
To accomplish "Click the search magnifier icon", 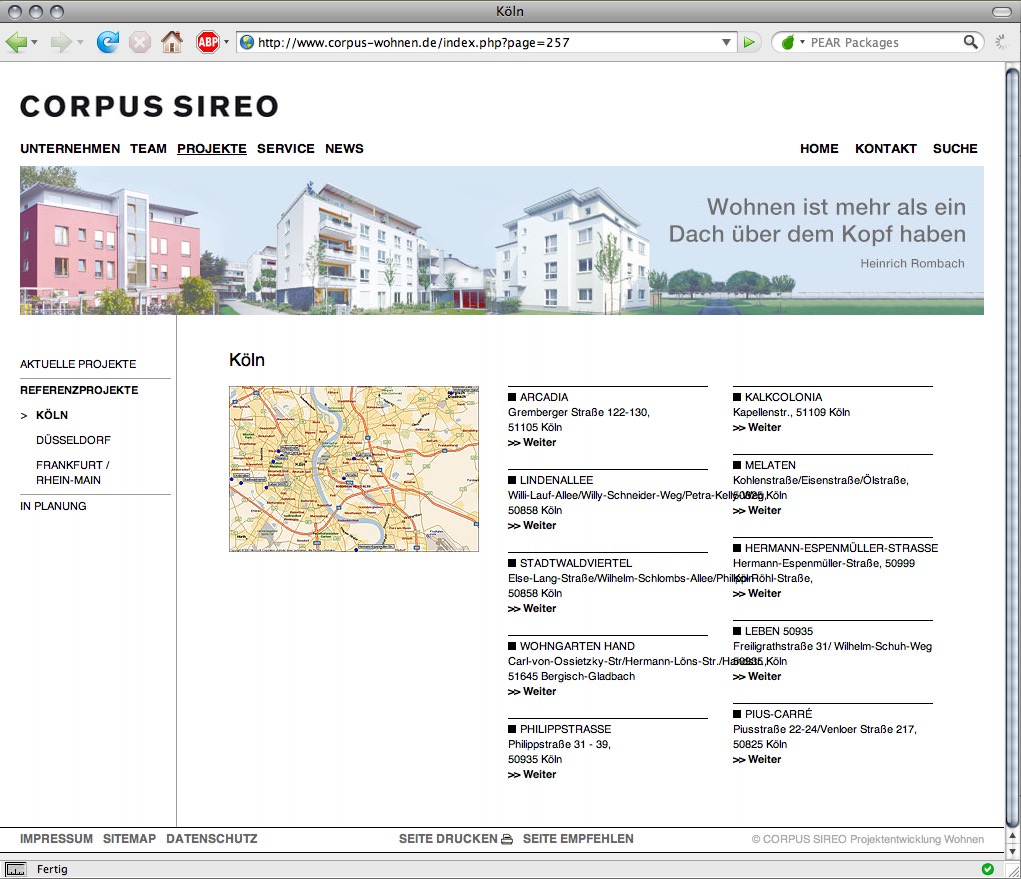I will pyautogui.click(x=970, y=42).
